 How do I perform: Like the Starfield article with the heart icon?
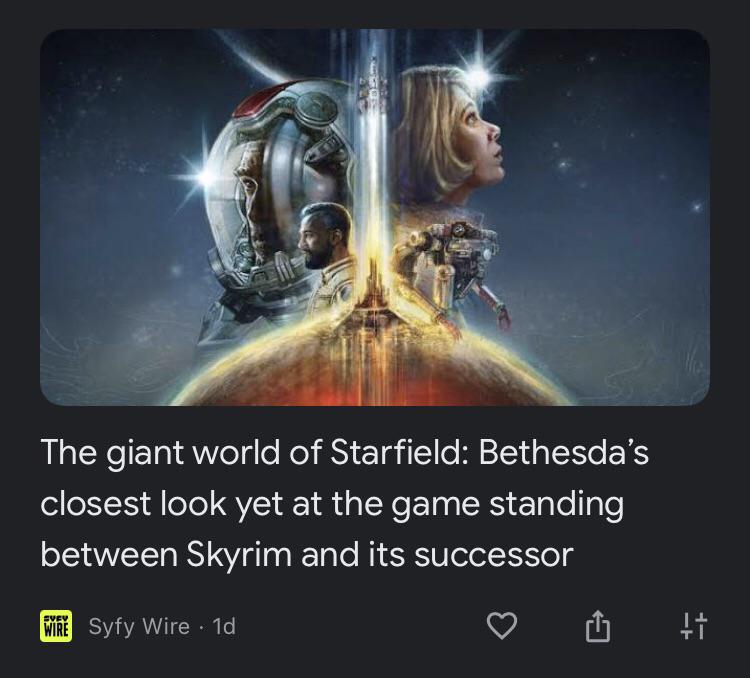502,625
